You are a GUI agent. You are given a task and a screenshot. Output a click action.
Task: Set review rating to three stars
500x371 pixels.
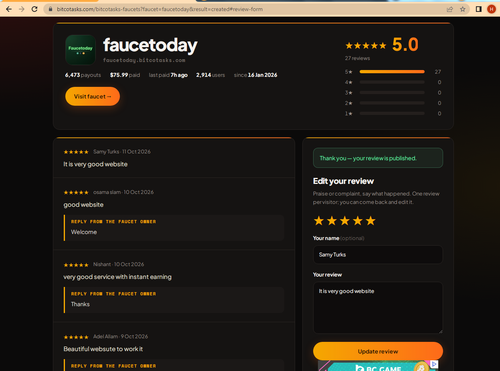click(x=345, y=221)
